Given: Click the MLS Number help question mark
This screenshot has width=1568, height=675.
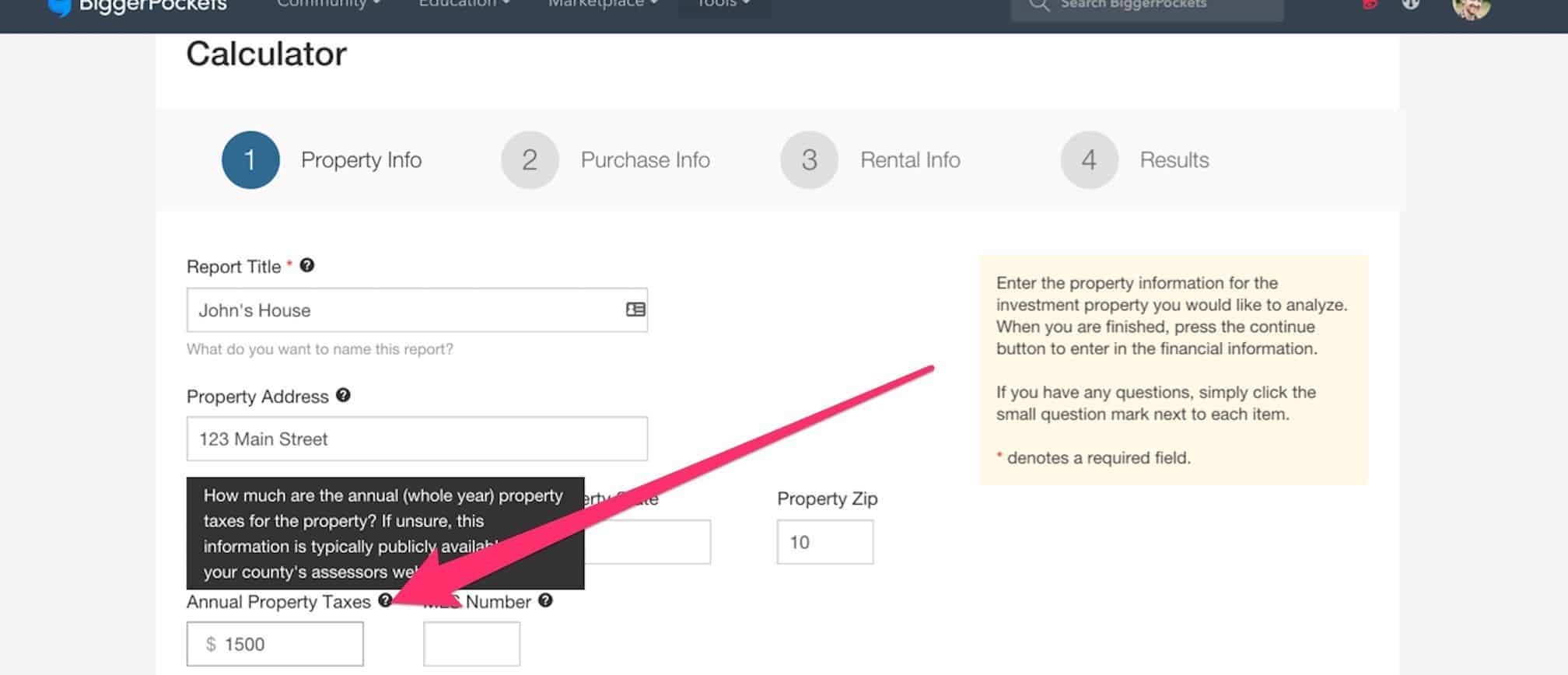Looking at the screenshot, I should click(545, 600).
